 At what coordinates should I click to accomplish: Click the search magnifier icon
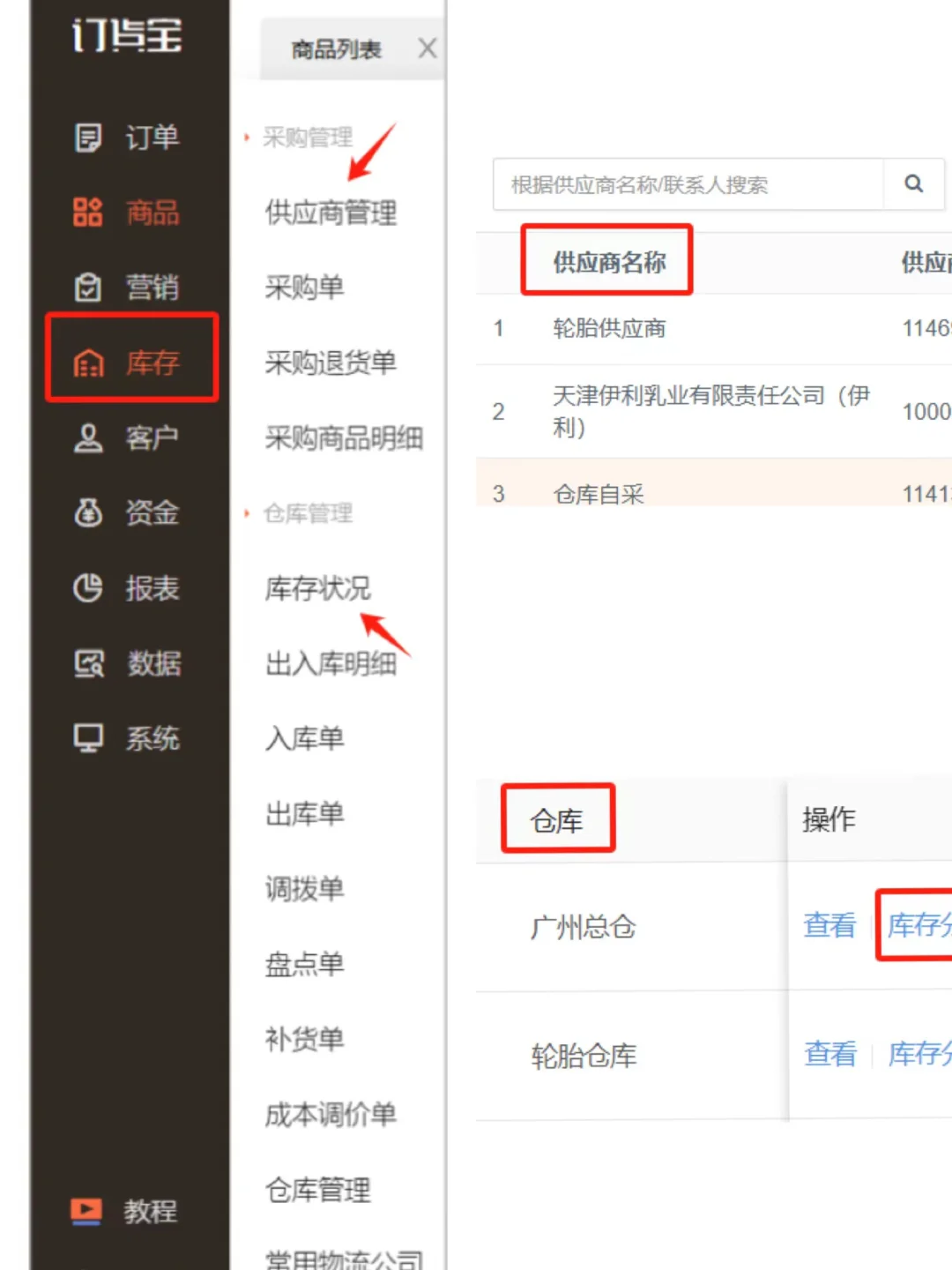pos(912,183)
